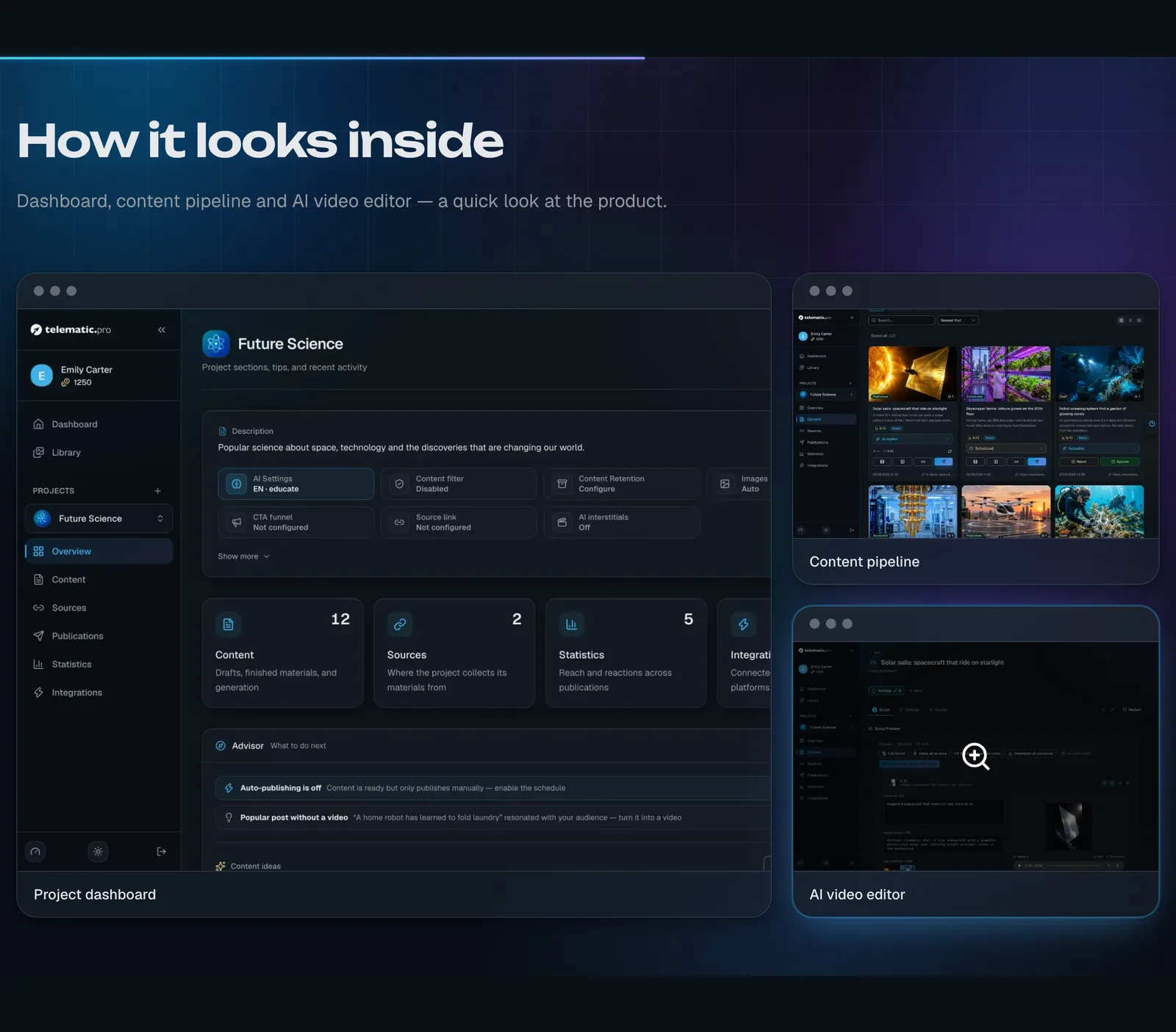Image resolution: width=1176 pixels, height=1032 pixels.
Task: Click the gauge icon at the sidebar bottom
Action: (x=35, y=851)
